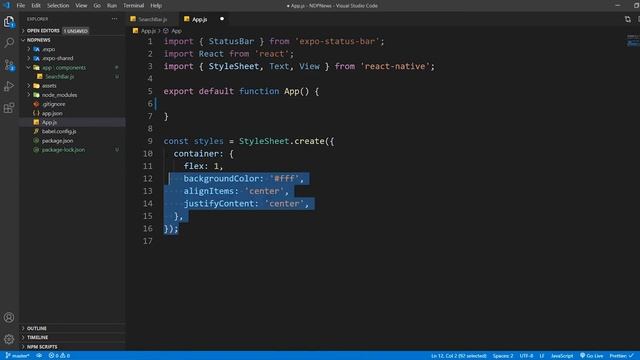Click the minimap preview
The width and height of the screenshot is (640, 360).
click(x=633, y=41)
